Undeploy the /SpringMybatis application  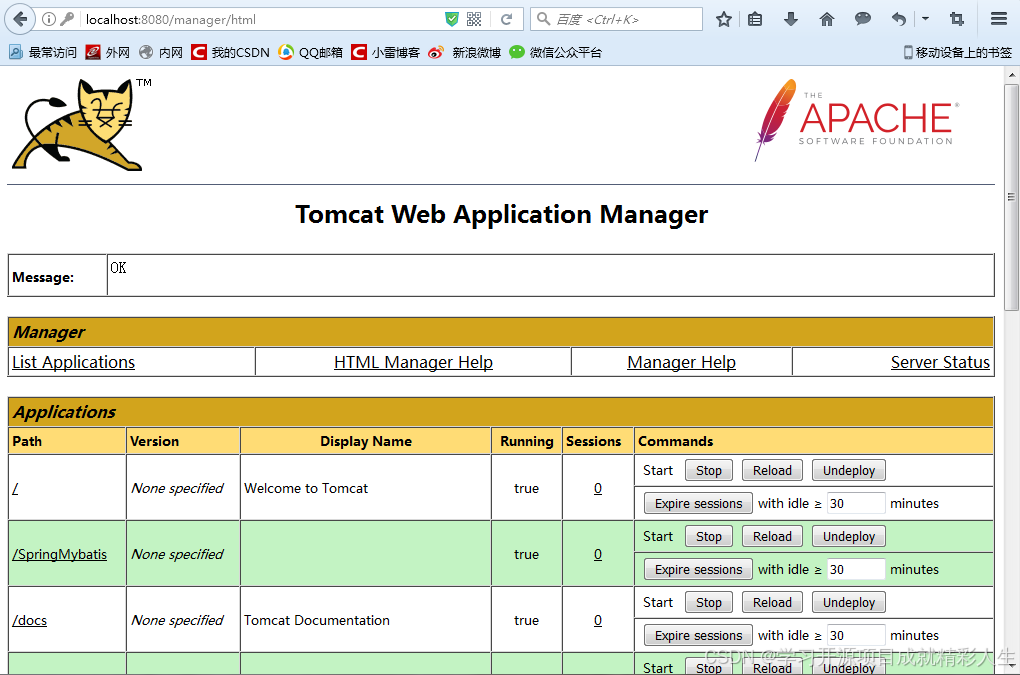click(x=848, y=536)
